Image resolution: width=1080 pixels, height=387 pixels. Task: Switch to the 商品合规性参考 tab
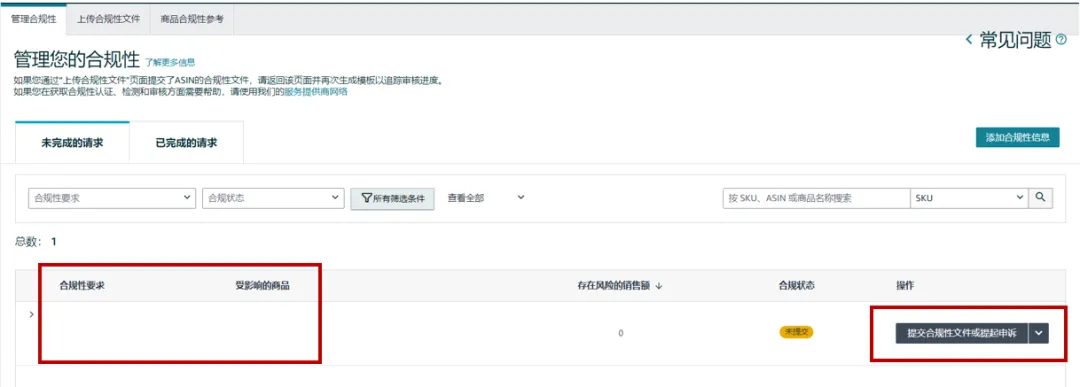192,19
